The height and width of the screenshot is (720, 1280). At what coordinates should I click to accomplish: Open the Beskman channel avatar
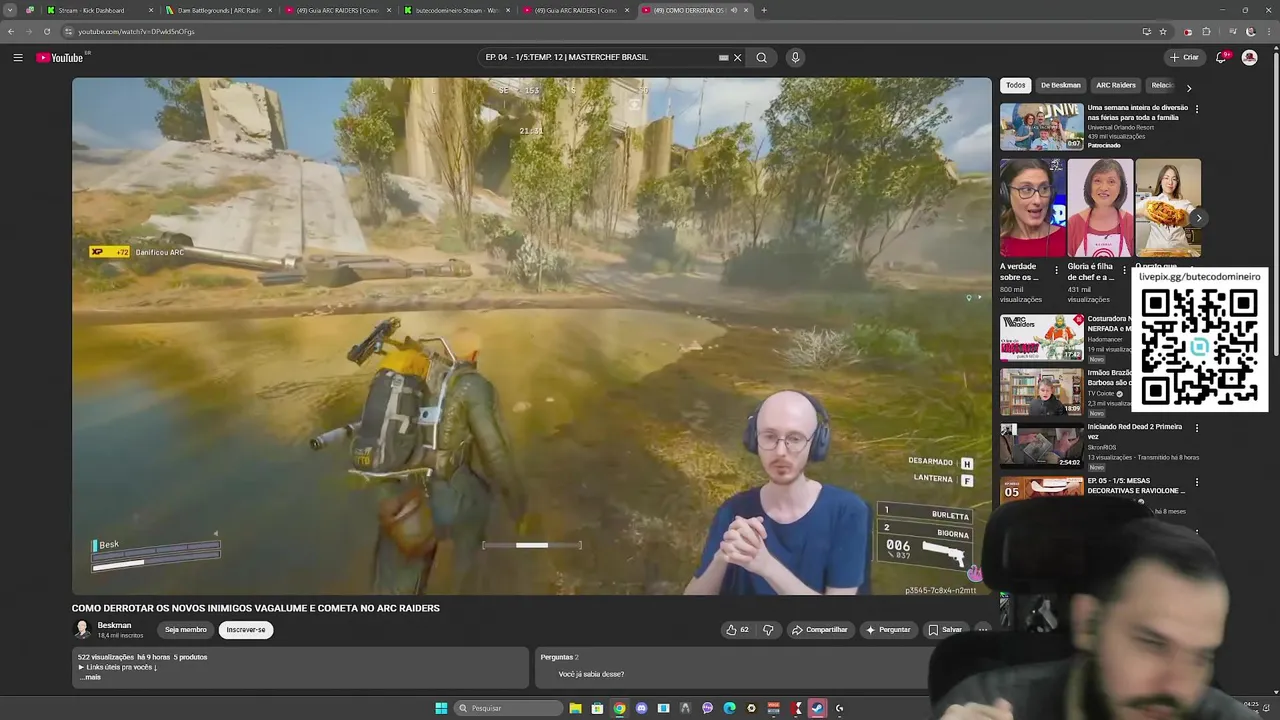[82, 629]
